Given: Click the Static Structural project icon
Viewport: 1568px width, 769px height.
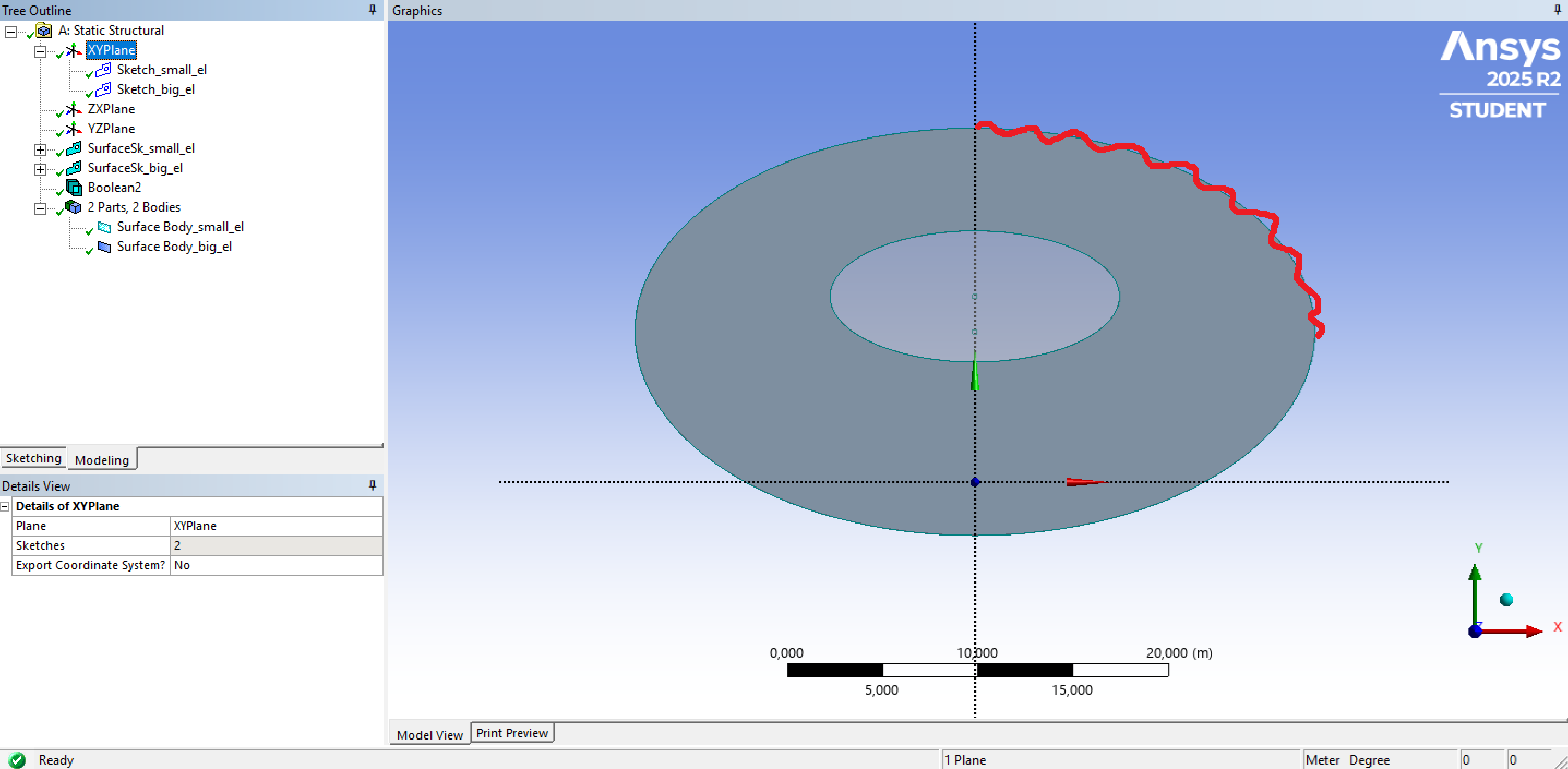Looking at the screenshot, I should [43, 31].
